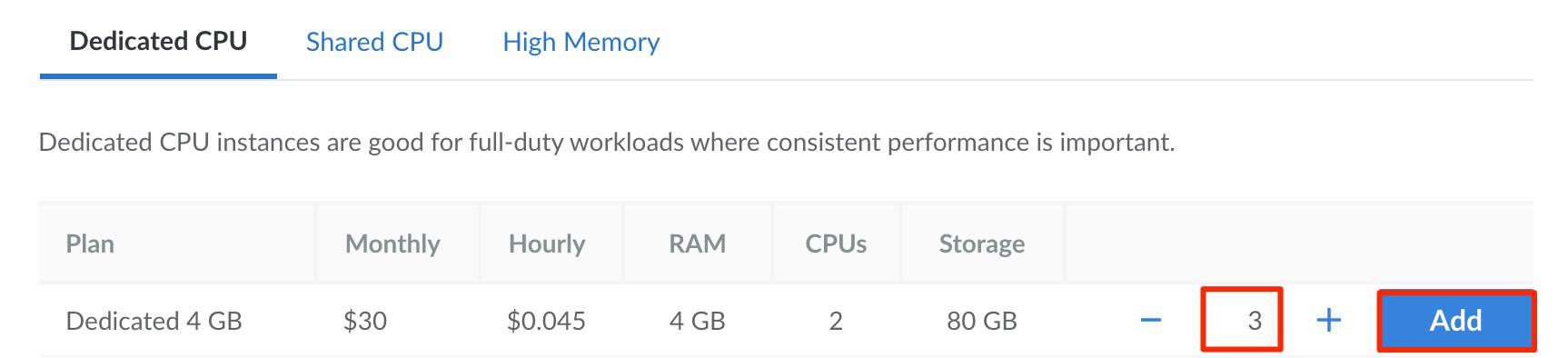Click the Dedicated CPU description text

[607, 143]
